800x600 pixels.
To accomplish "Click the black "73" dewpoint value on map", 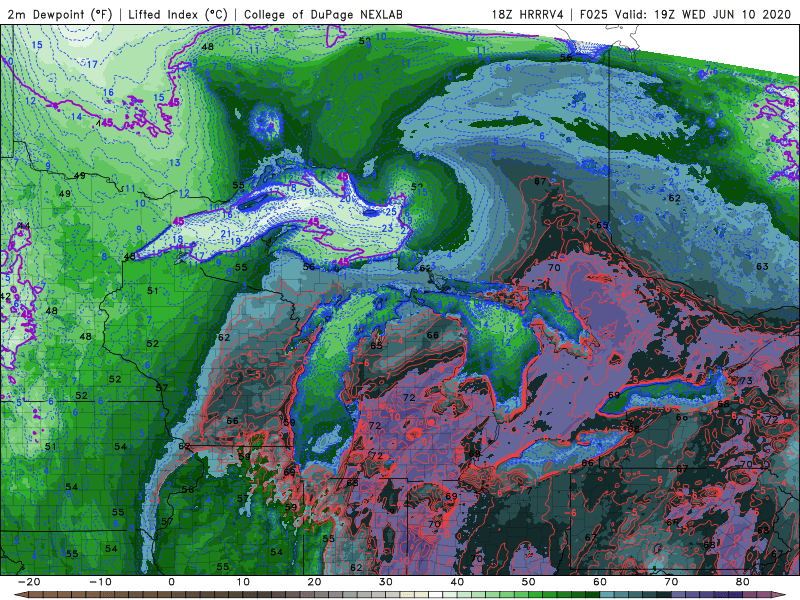I will pos(746,381).
